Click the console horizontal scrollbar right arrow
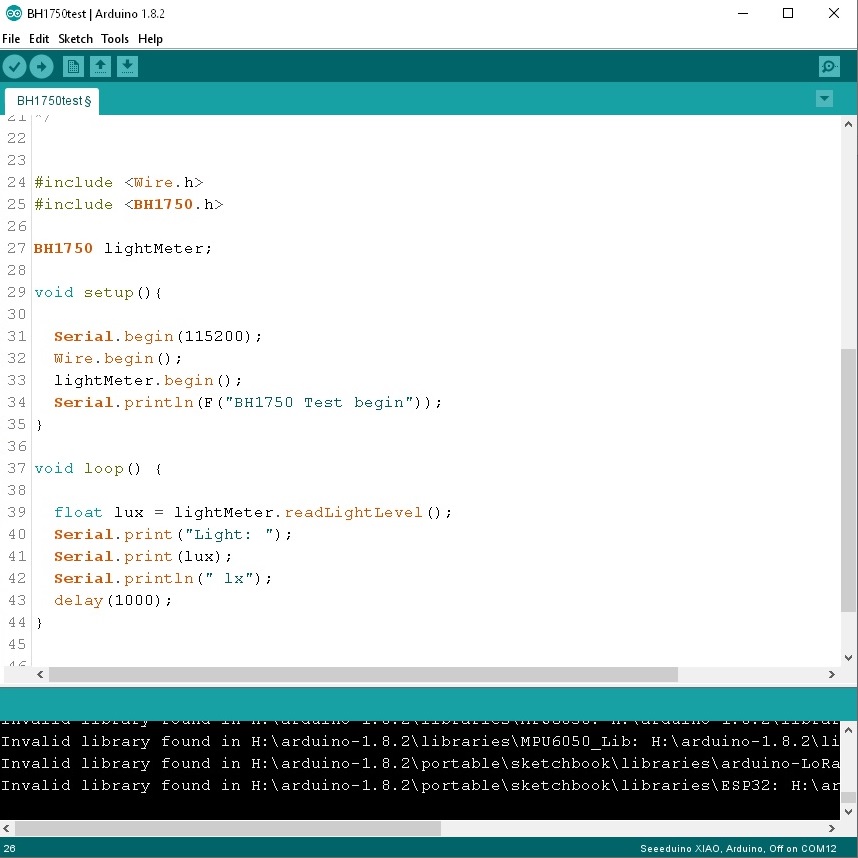Screen dimensions: 858x858 tap(832, 828)
